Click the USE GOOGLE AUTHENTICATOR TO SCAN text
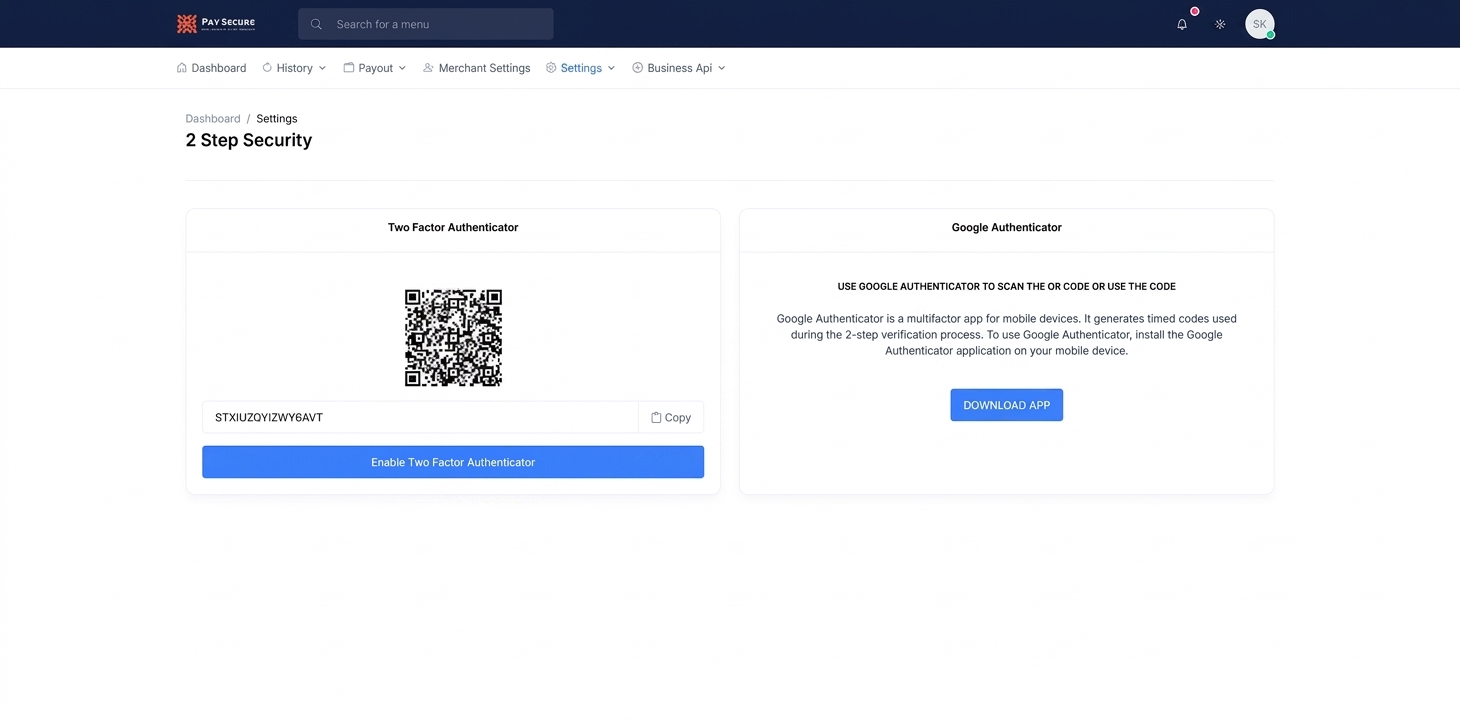The width and height of the screenshot is (1460, 720). click(1006, 286)
